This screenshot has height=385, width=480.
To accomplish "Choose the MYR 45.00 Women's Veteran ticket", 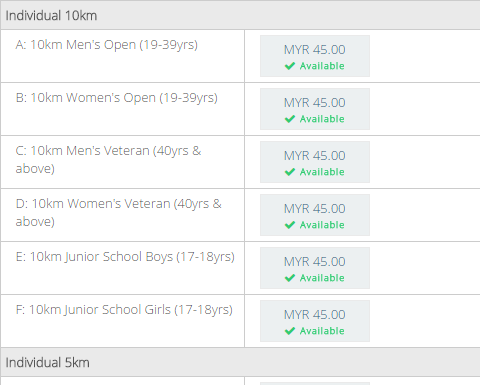I will click(x=315, y=215).
